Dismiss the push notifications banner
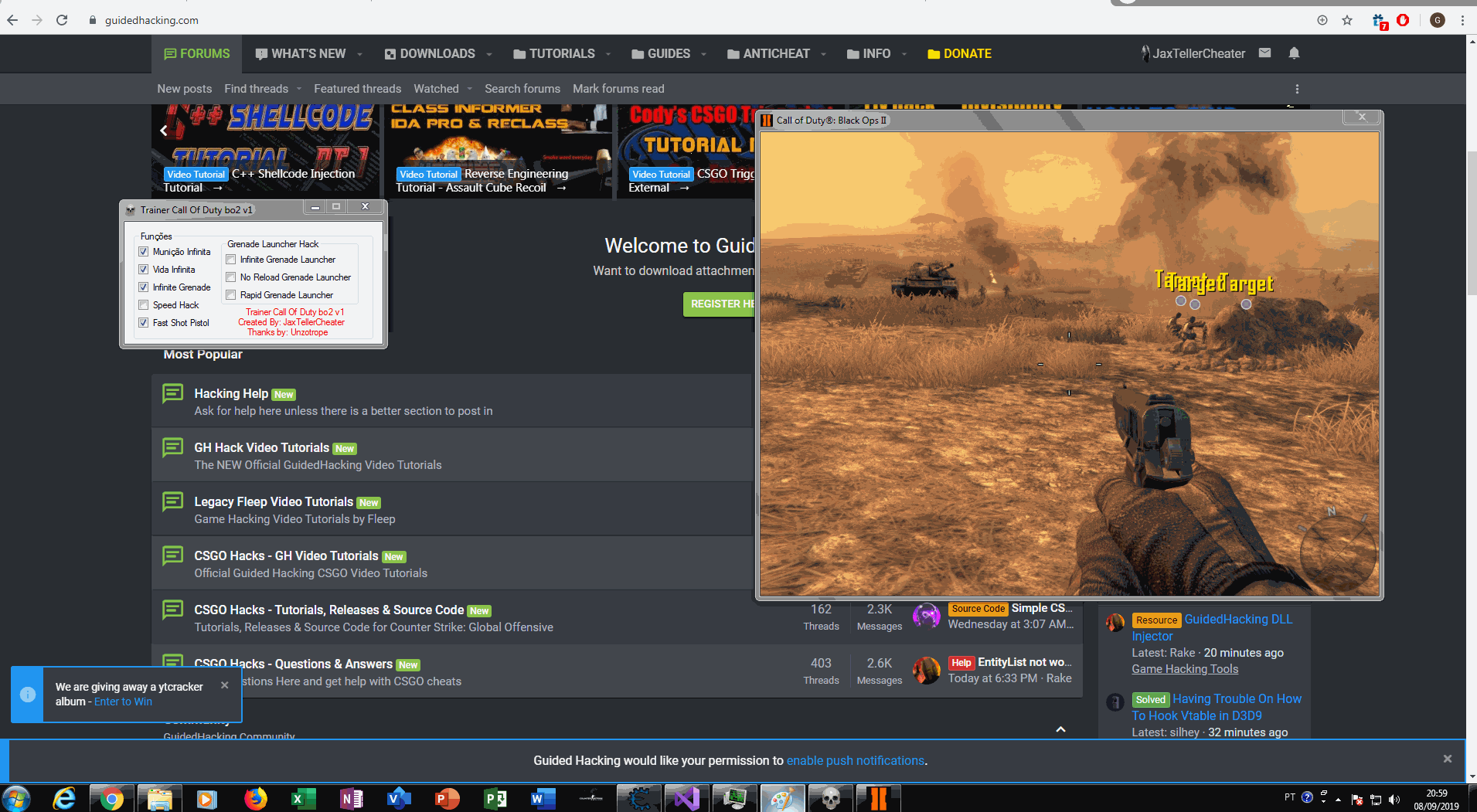 (1448, 759)
